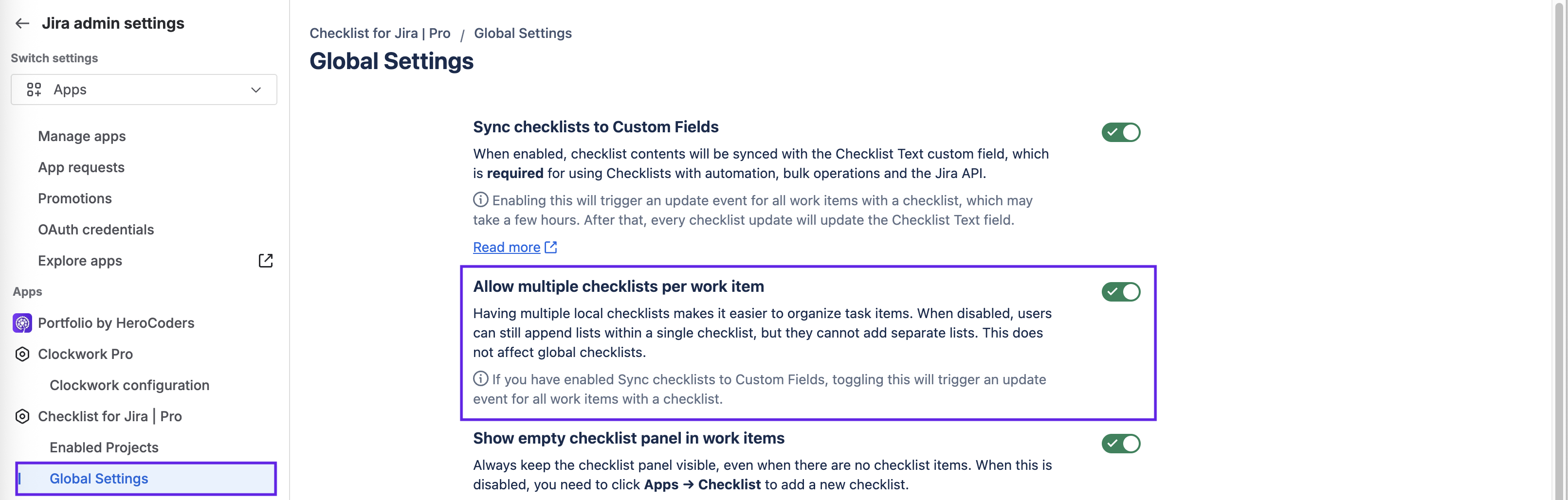Viewport: 1568px width, 500px height.
Task: Expand the dropdown chevron in Apps selector
Action: (256, 90)
